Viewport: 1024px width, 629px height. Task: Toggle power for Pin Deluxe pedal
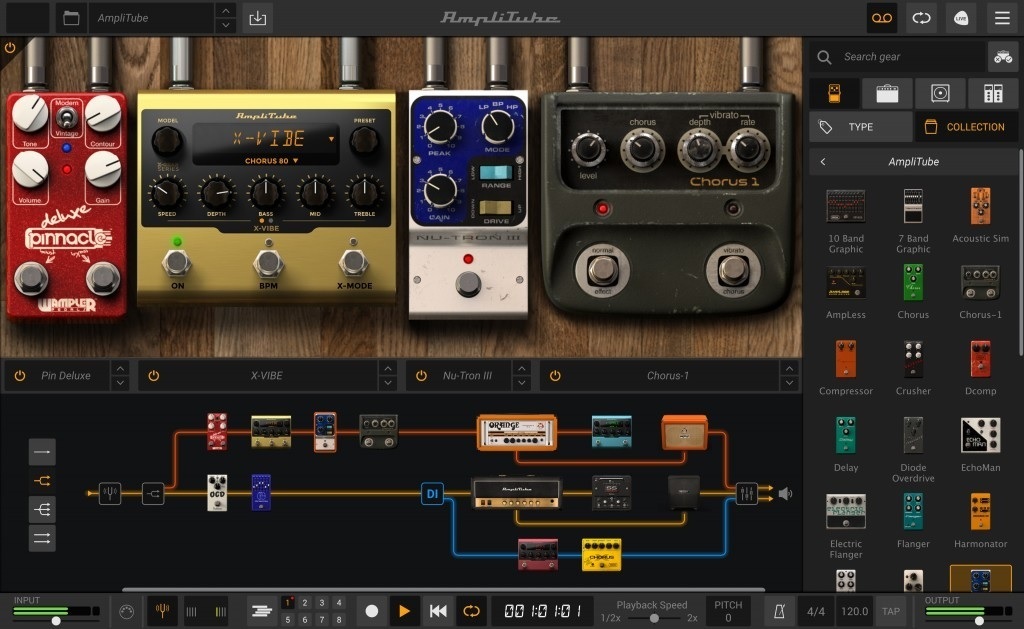click(19, 376)
